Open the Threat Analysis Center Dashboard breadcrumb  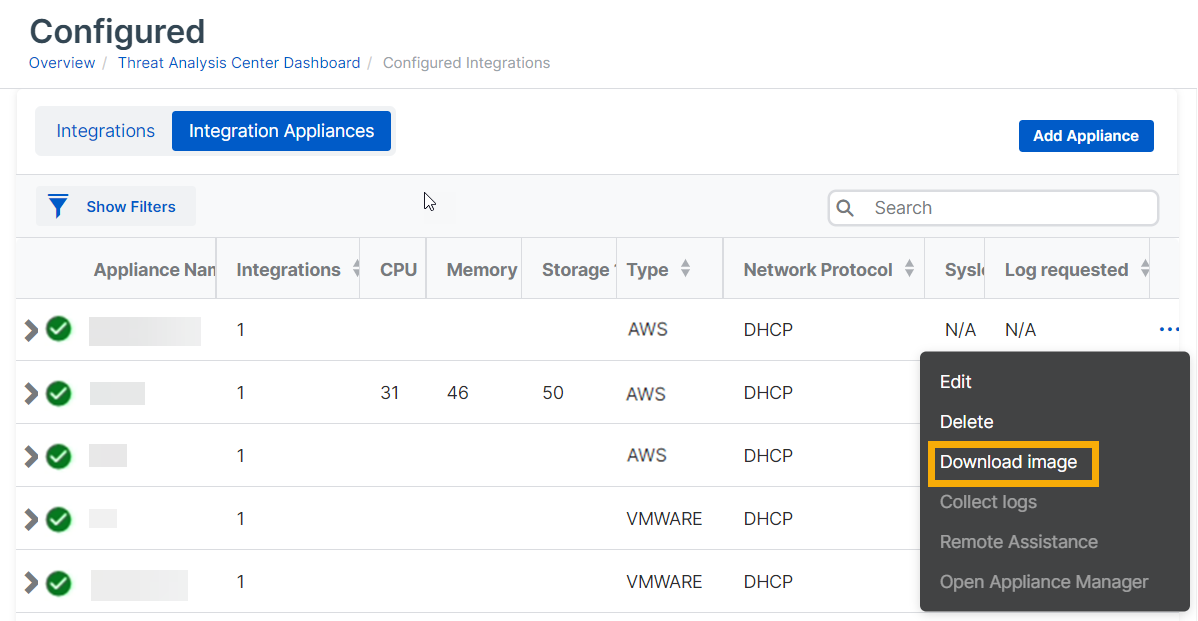pos(239,63)
